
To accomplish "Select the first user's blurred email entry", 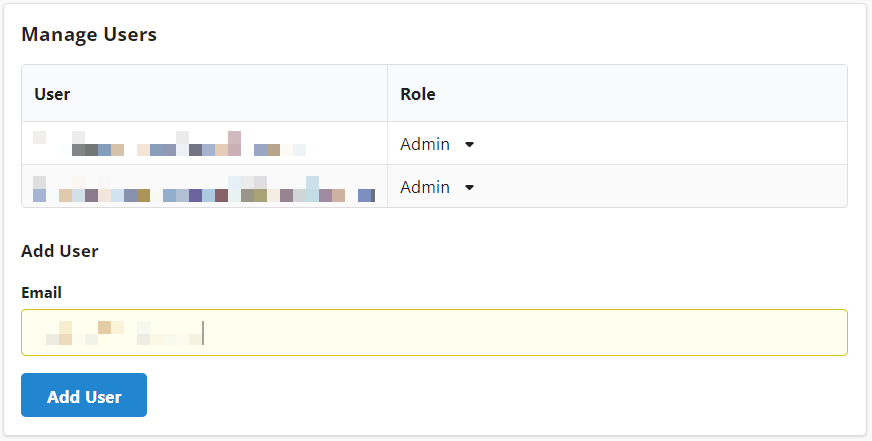I will tap(170, 144).
